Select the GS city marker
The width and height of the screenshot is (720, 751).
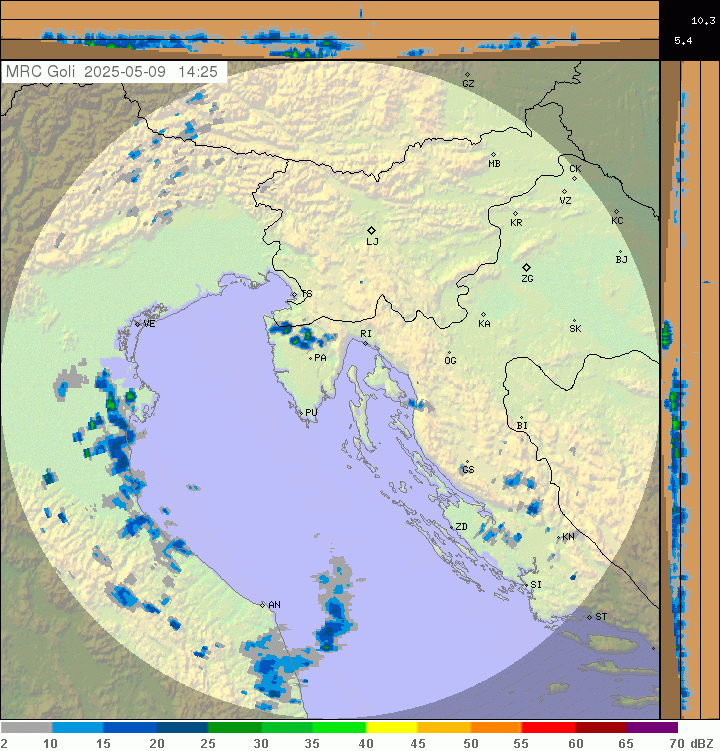tap(468, 462)
